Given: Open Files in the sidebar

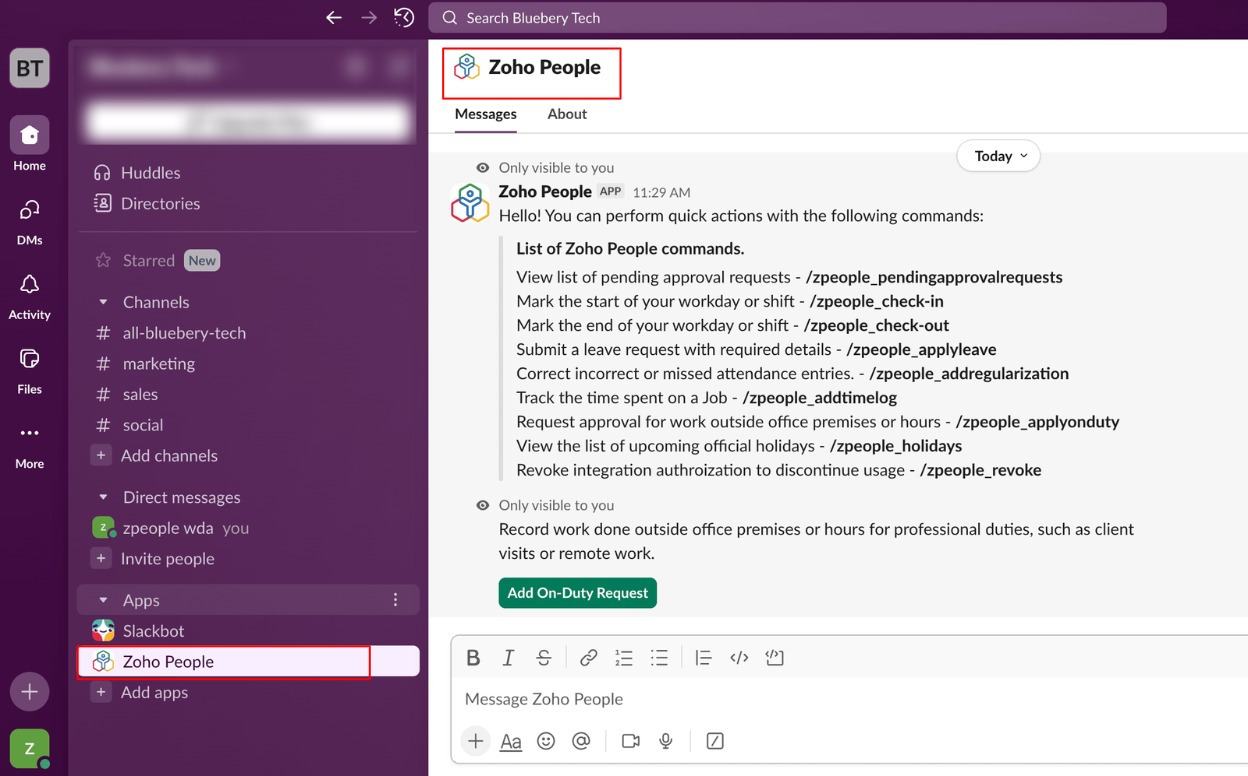Looking at the screenshot, I should pos(29,370).
